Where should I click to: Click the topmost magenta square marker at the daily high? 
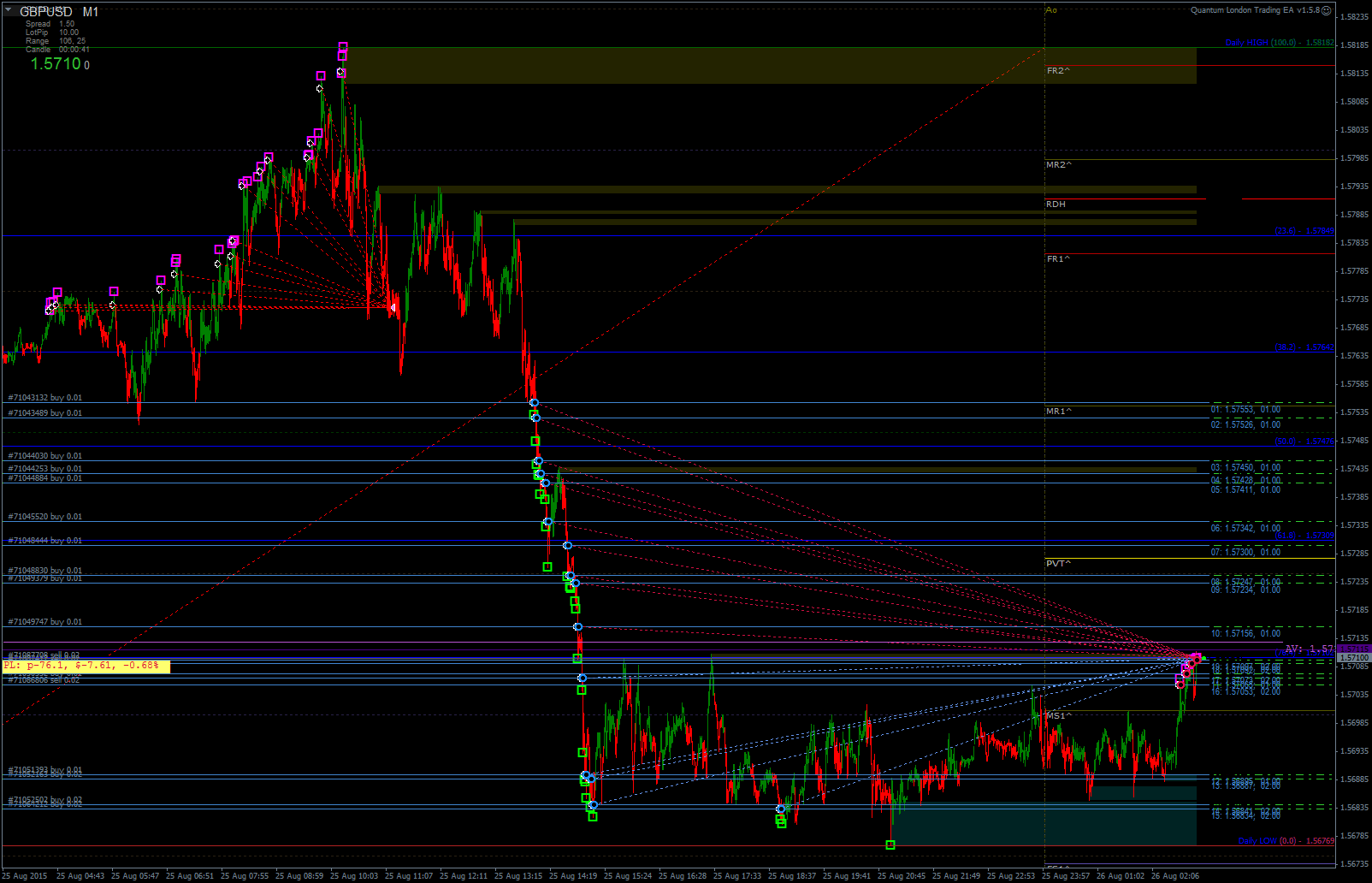(343, 47)
